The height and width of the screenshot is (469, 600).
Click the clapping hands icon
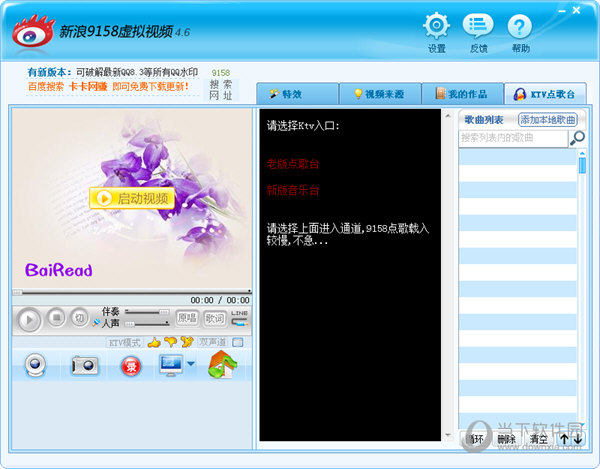click(187, 342)
